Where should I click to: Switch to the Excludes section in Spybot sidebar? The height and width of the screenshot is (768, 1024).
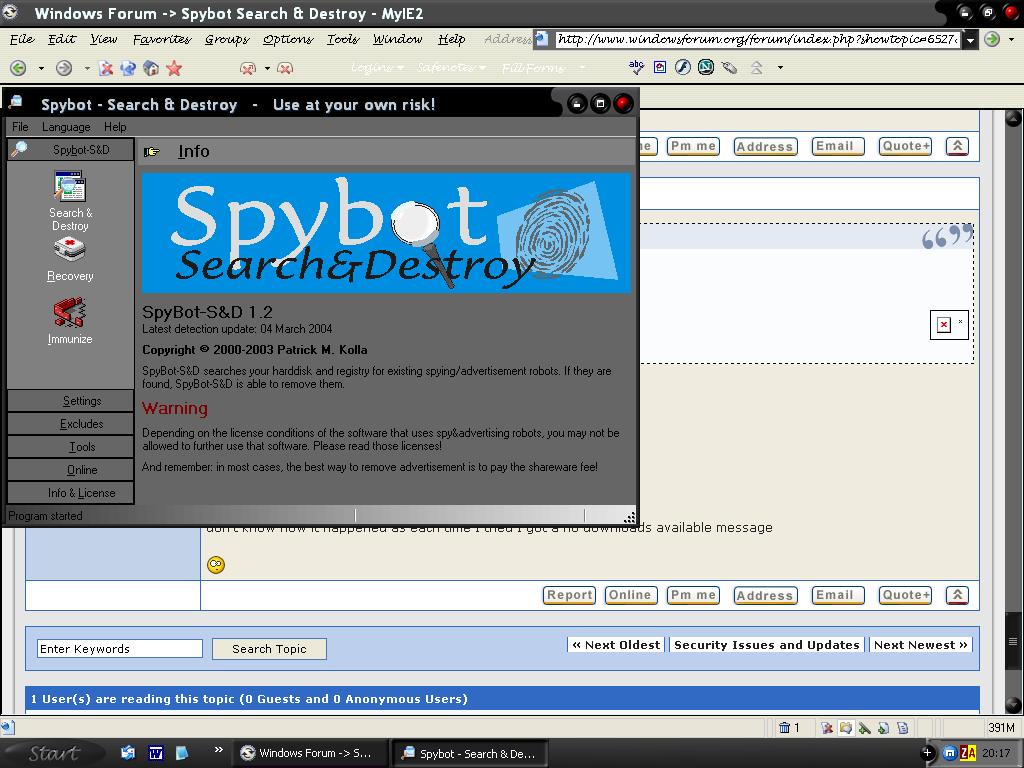tap(71, 424)
